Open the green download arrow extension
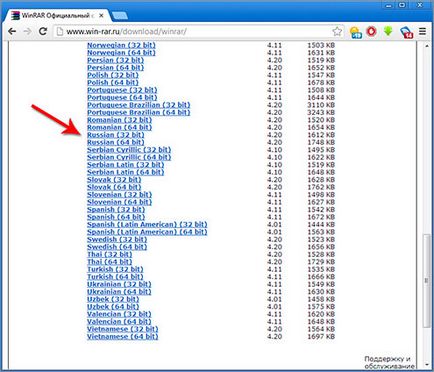Image resolution: width=434 pixels, height=372 pixels. click(388, 31)
